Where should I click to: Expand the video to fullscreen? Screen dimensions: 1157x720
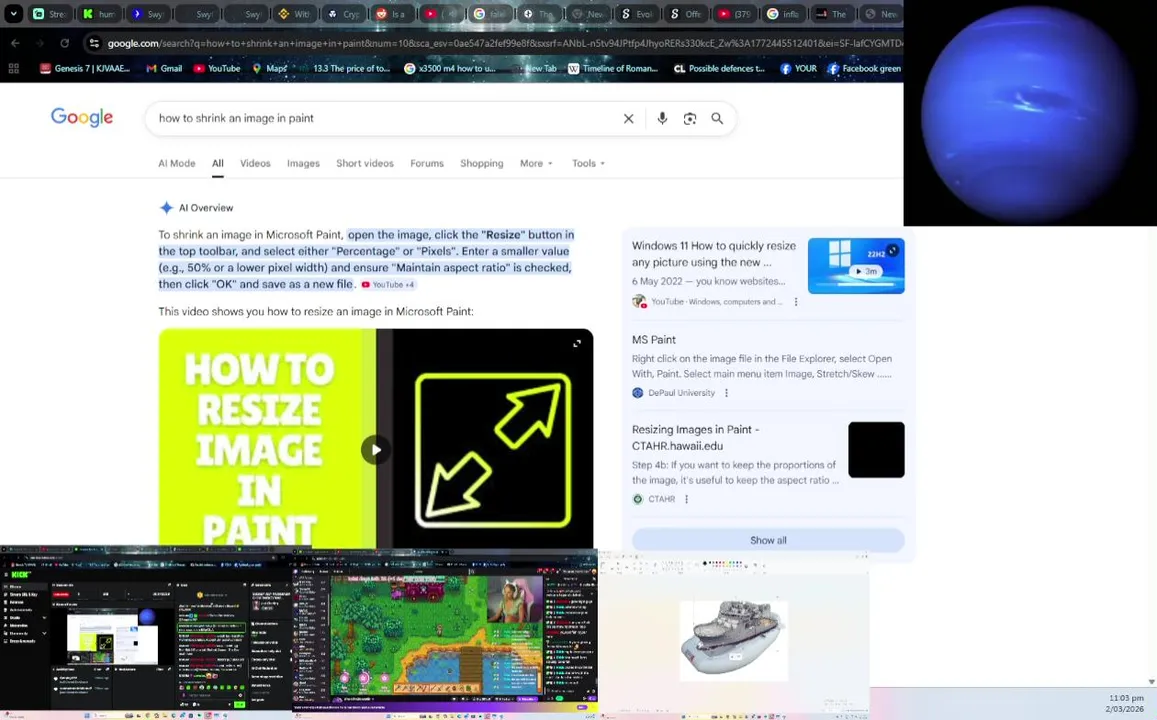[577, 343]
